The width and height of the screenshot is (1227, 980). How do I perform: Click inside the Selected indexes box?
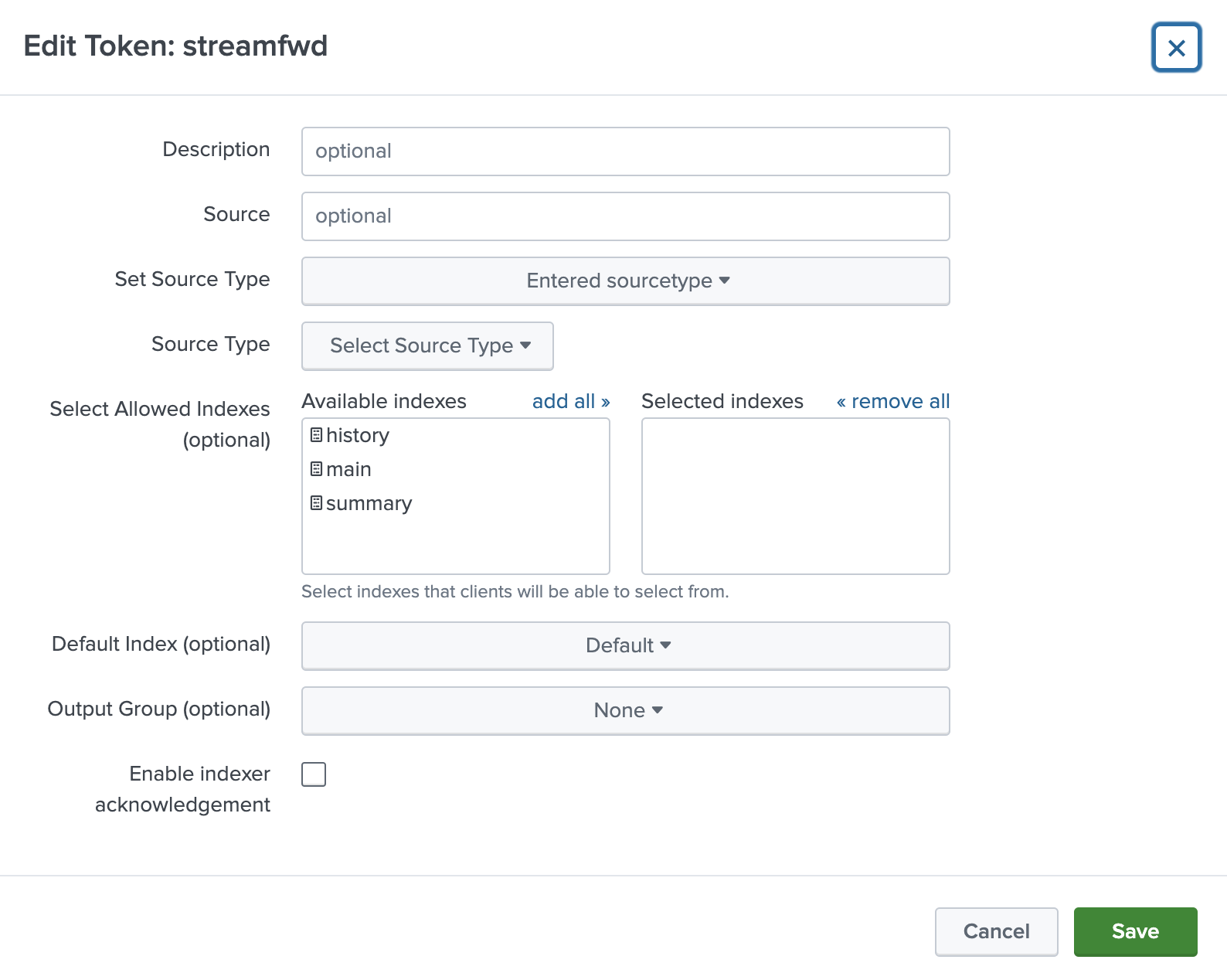tap(795, 496)
